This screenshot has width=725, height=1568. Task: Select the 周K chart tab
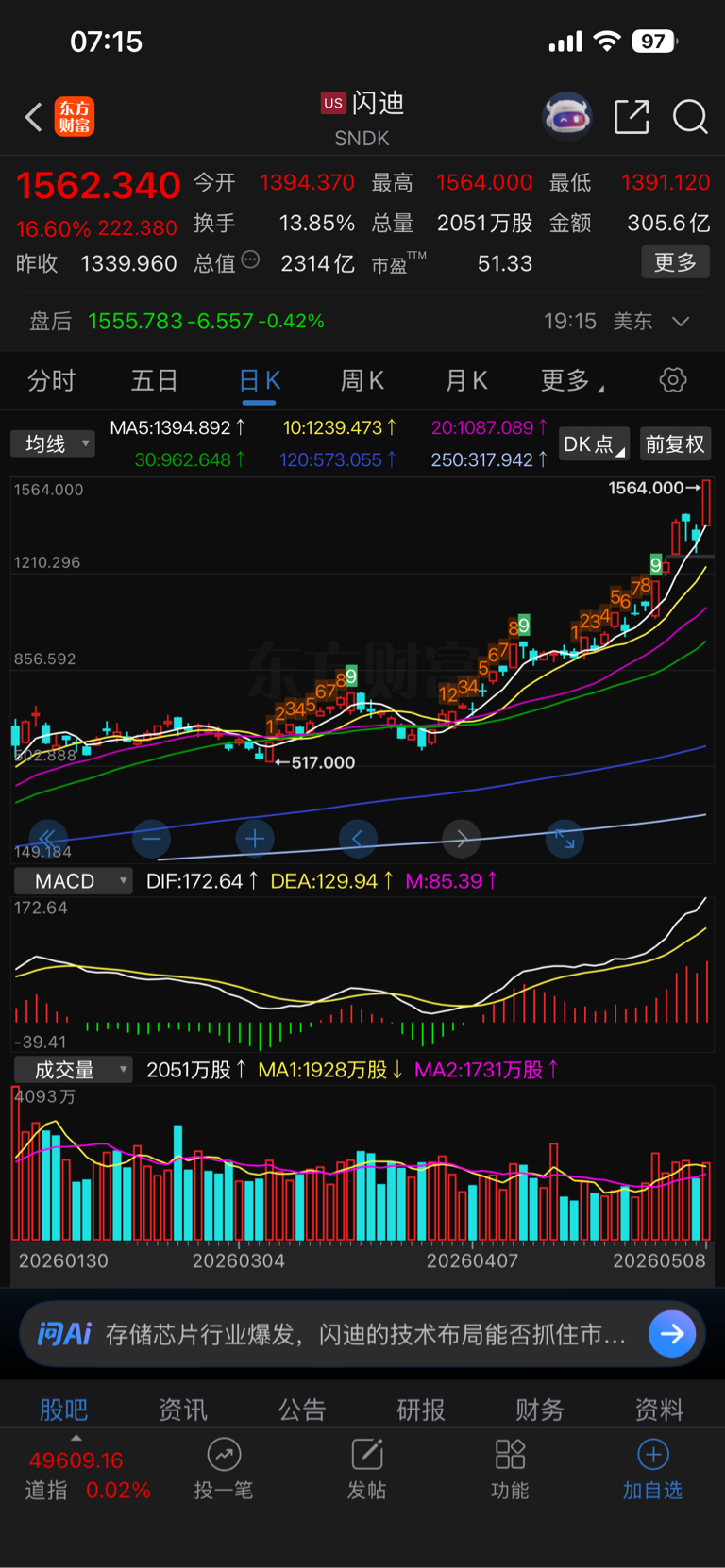click(362, 380)
